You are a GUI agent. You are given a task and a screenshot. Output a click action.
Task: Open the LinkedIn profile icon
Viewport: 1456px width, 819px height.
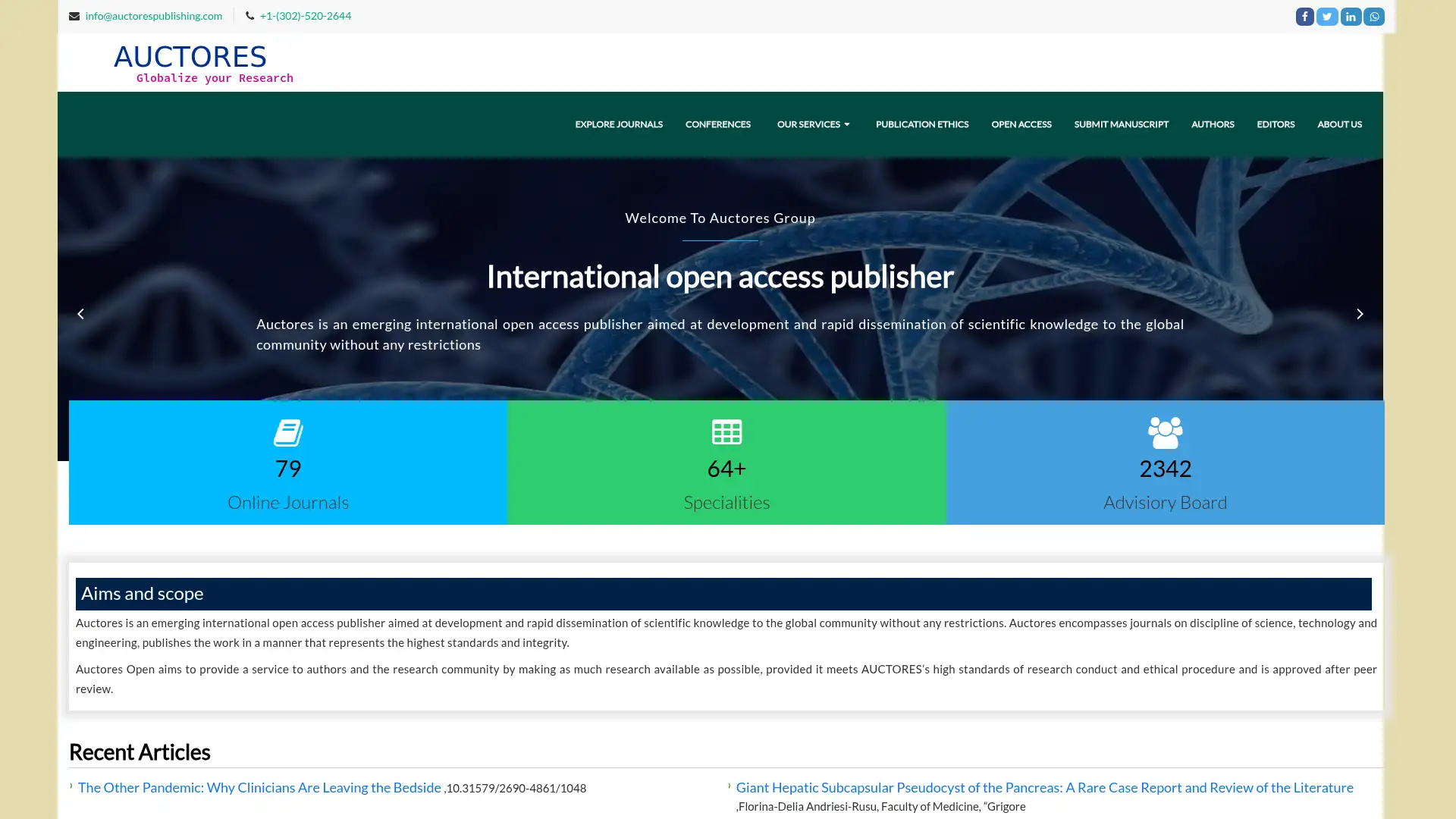(1351, 16)
